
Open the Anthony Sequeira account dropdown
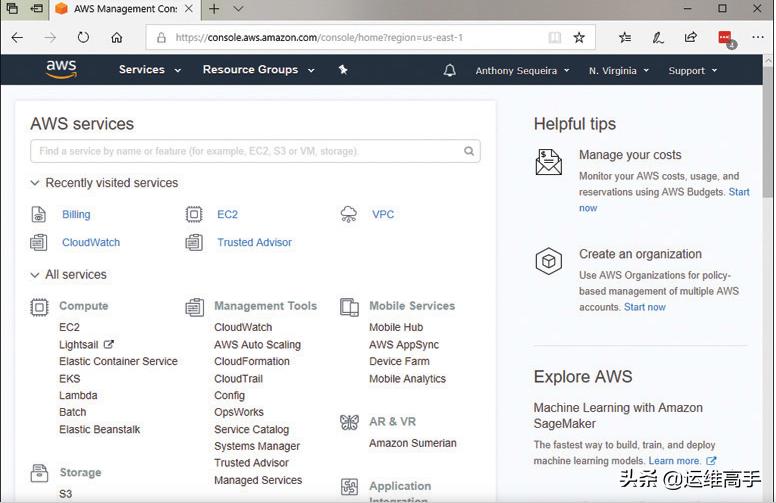tap(523, 71)
